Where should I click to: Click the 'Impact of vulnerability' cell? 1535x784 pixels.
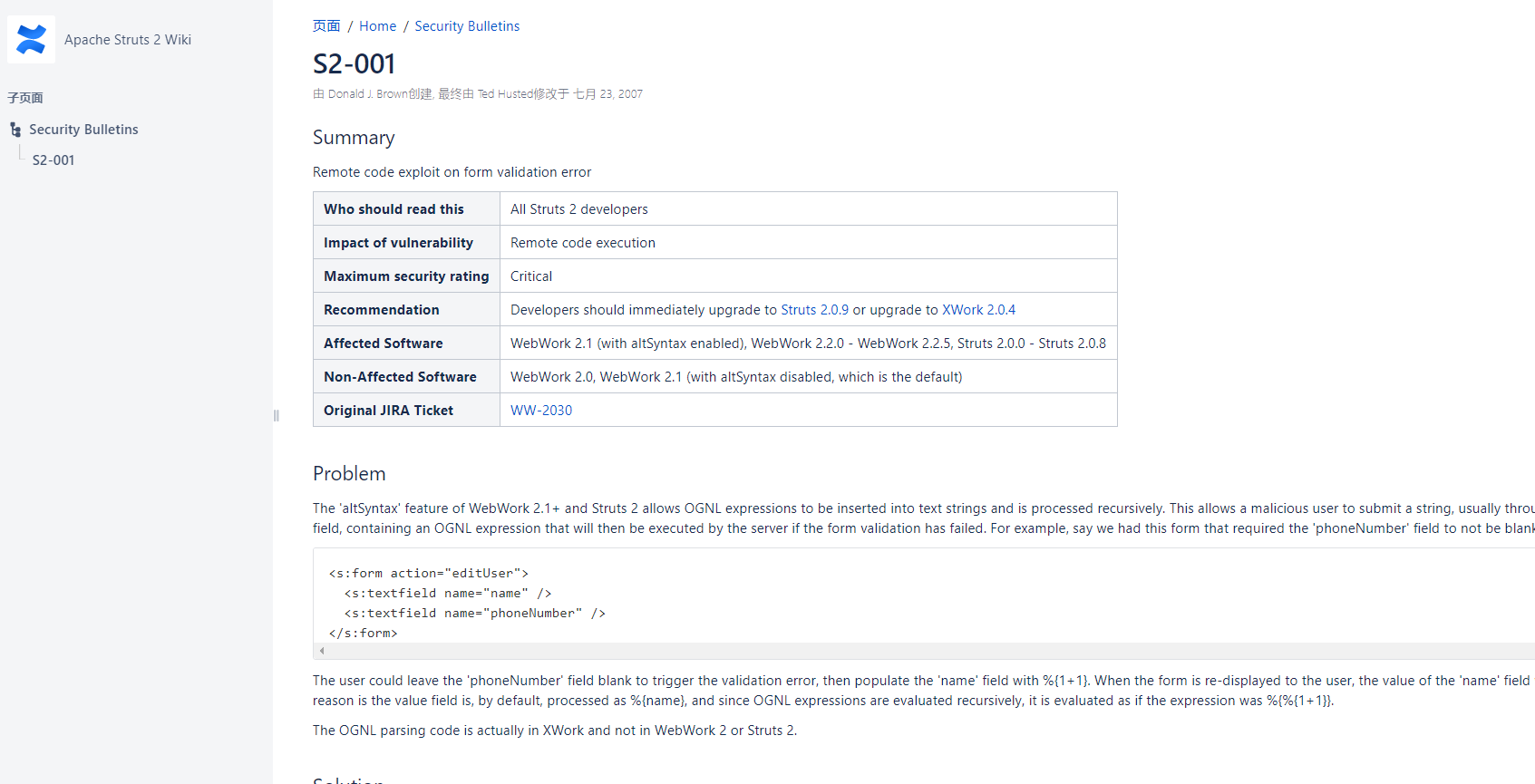(x=407, y=242)
